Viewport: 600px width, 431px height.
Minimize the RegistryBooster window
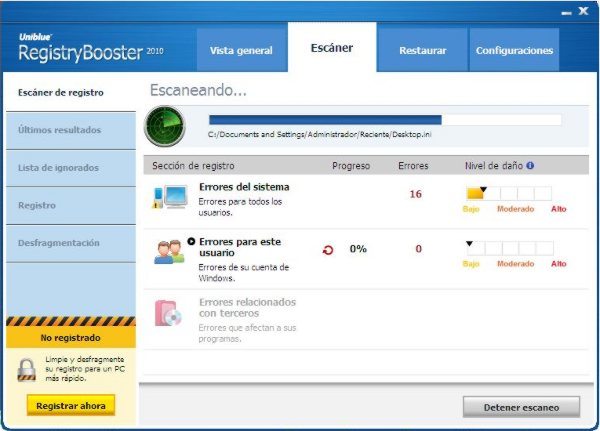566,13
